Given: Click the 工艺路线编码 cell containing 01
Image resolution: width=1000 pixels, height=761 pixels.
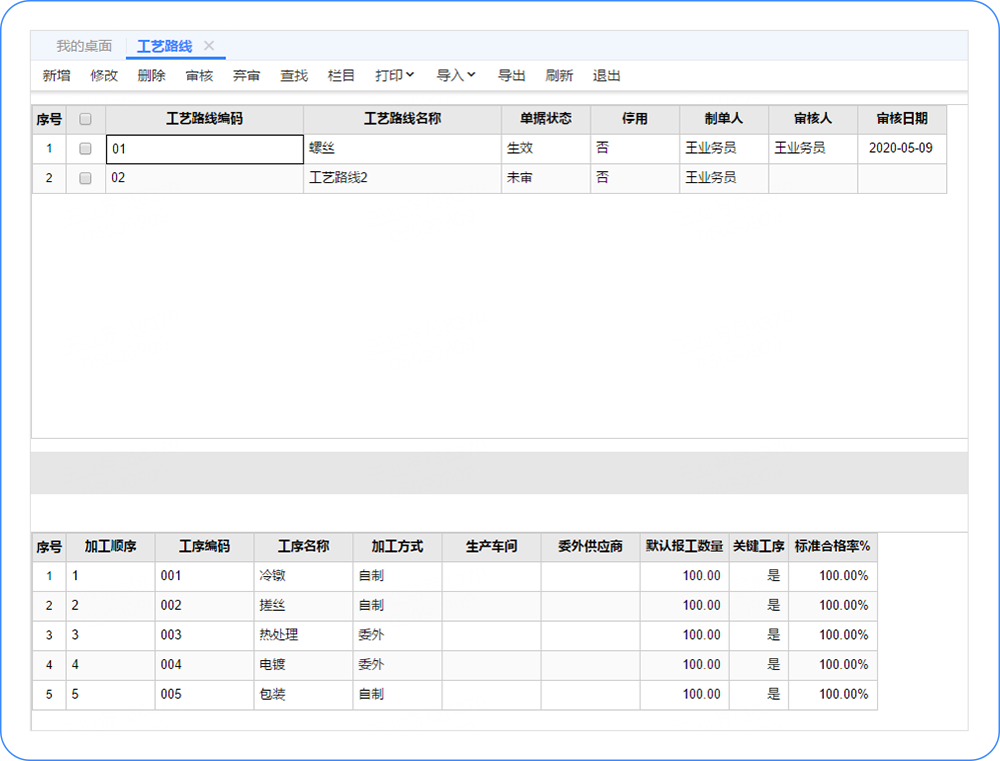Looking at the screenshot, I should (204, 149).
